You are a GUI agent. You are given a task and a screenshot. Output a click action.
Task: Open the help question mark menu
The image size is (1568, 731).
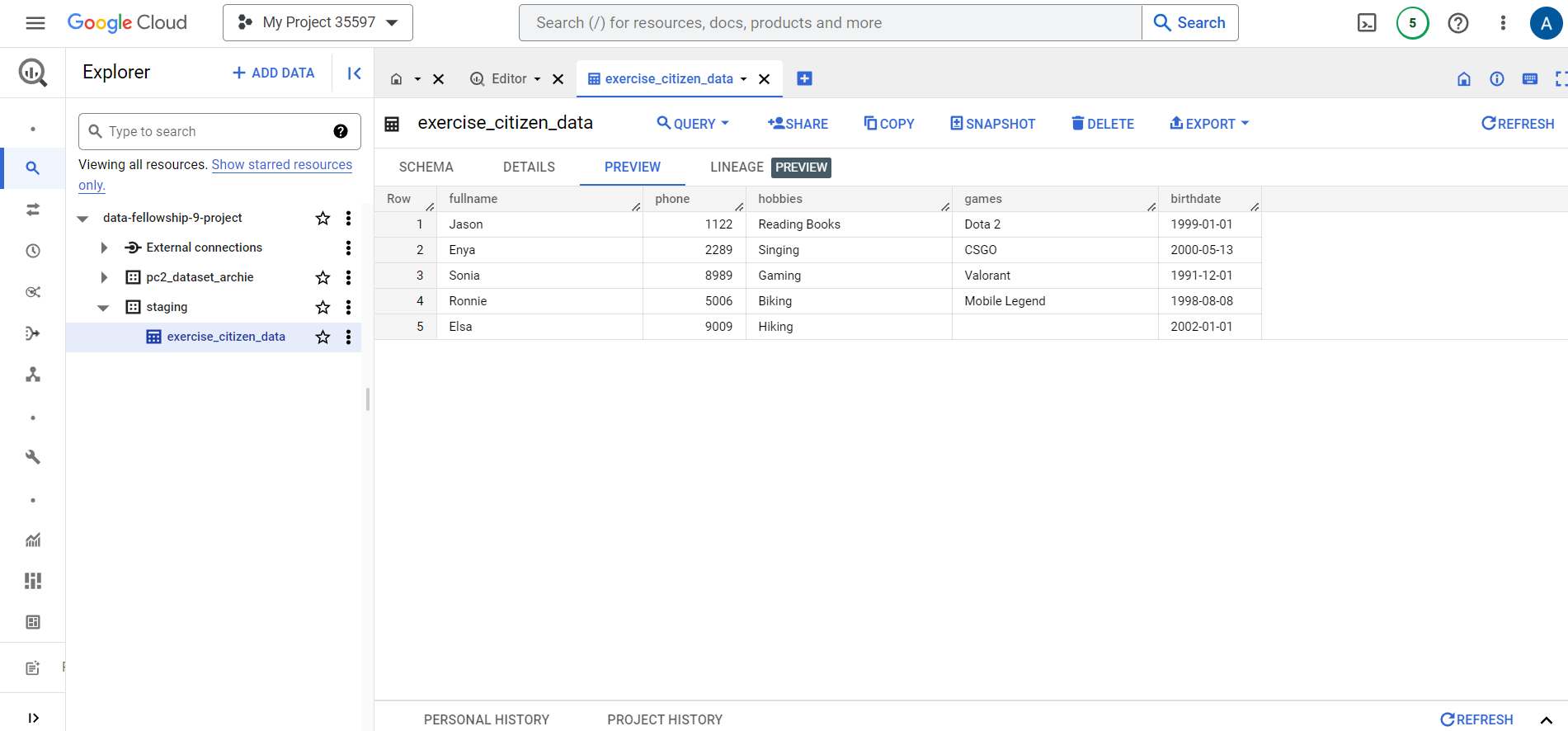(x=1458, y=23)
